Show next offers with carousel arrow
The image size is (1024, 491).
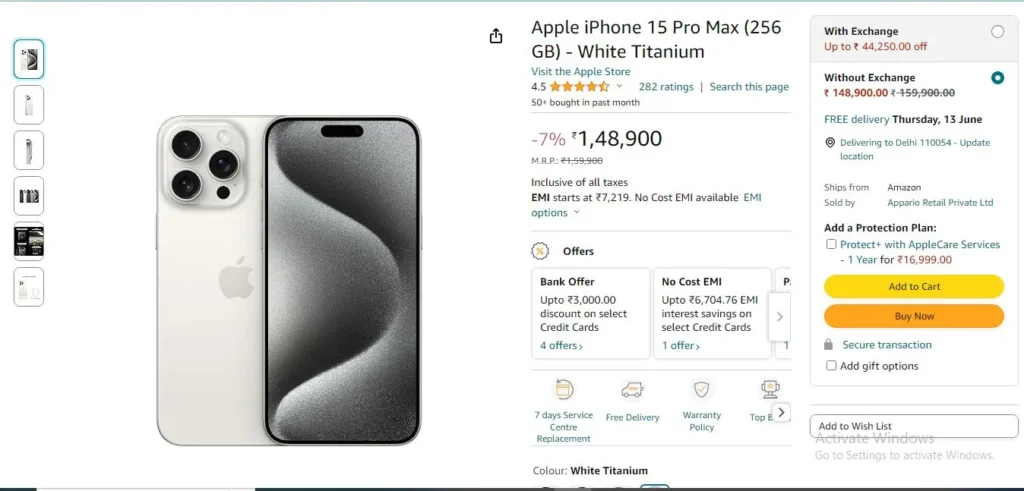point(779,317)
